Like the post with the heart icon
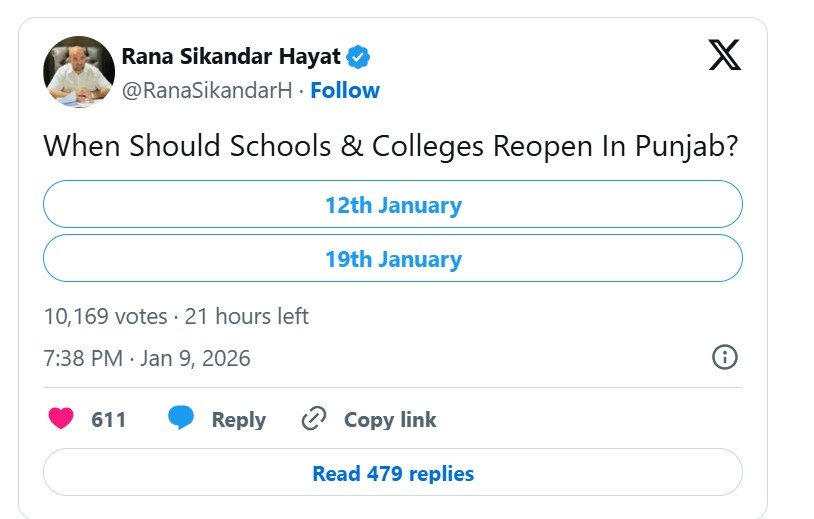This screenshot has height=519, width=814. point(61,419)
